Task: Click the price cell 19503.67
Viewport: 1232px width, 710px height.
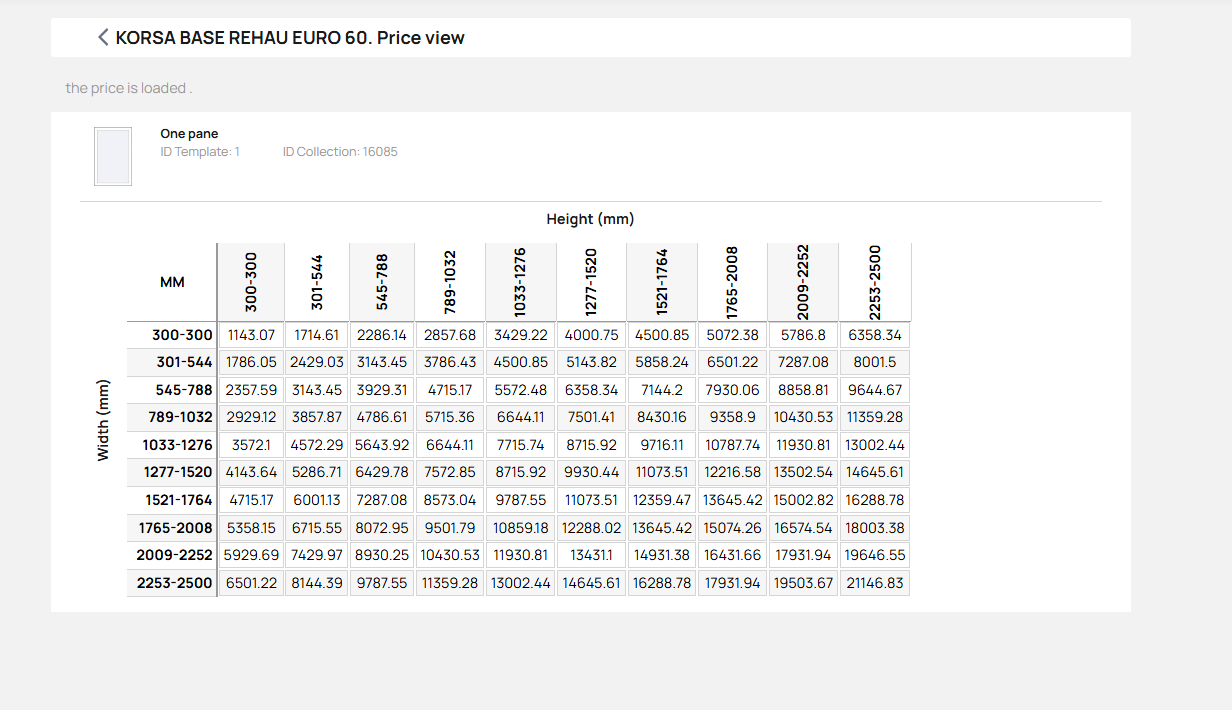Action: click(803, 583)
